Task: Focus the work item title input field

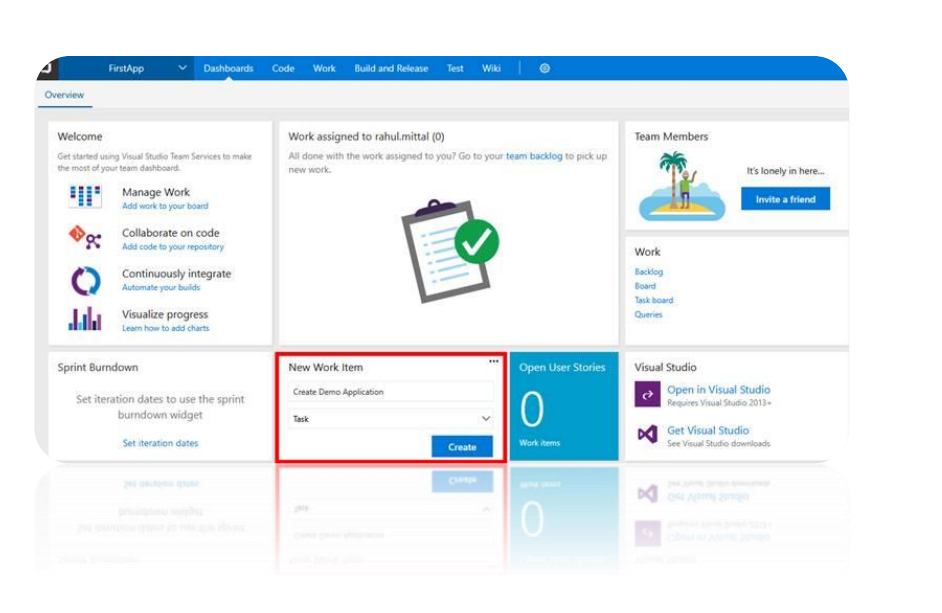Action: click(x=391, y=392)
